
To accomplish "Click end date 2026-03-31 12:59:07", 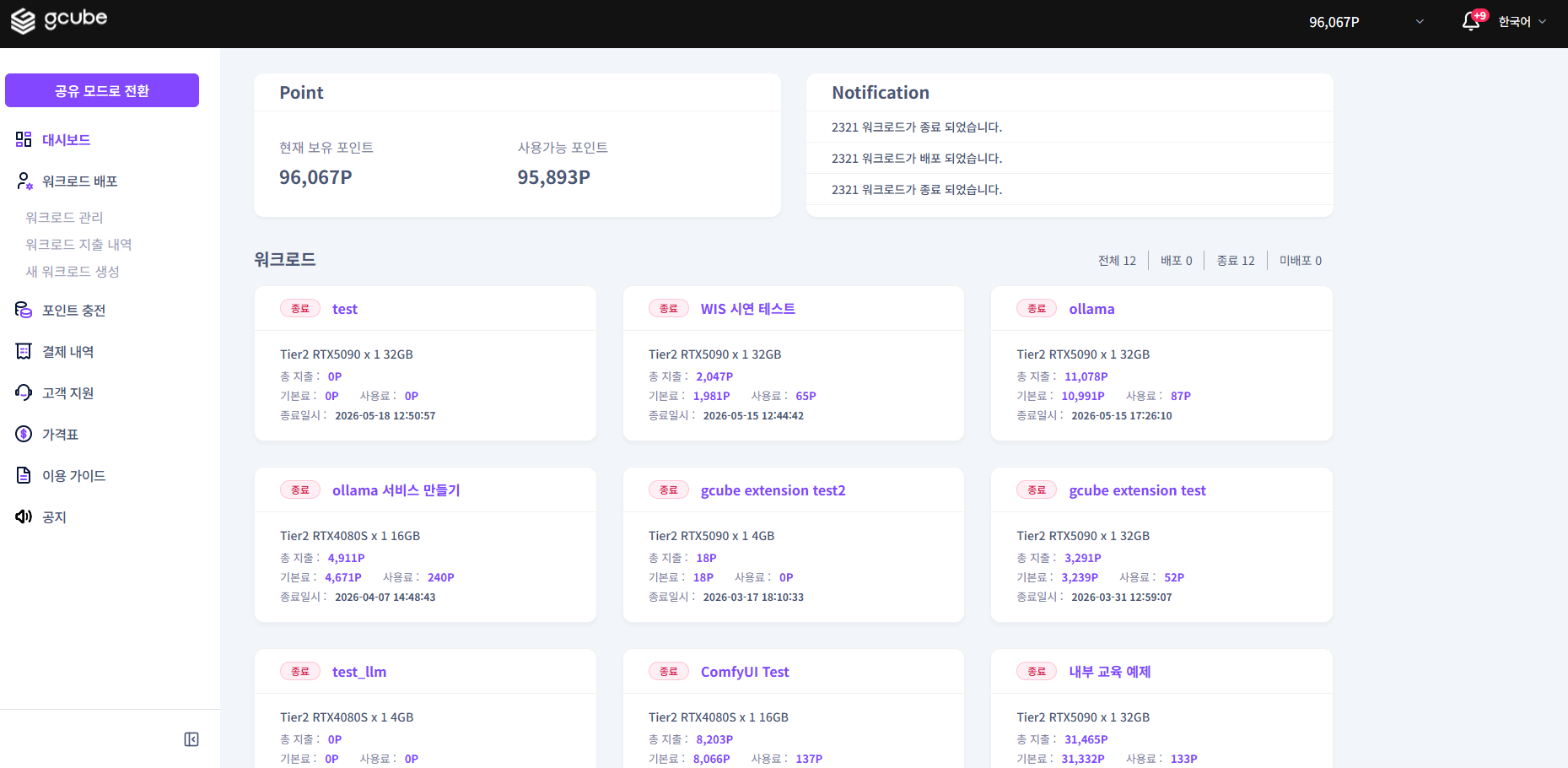I will point(1122,597).
